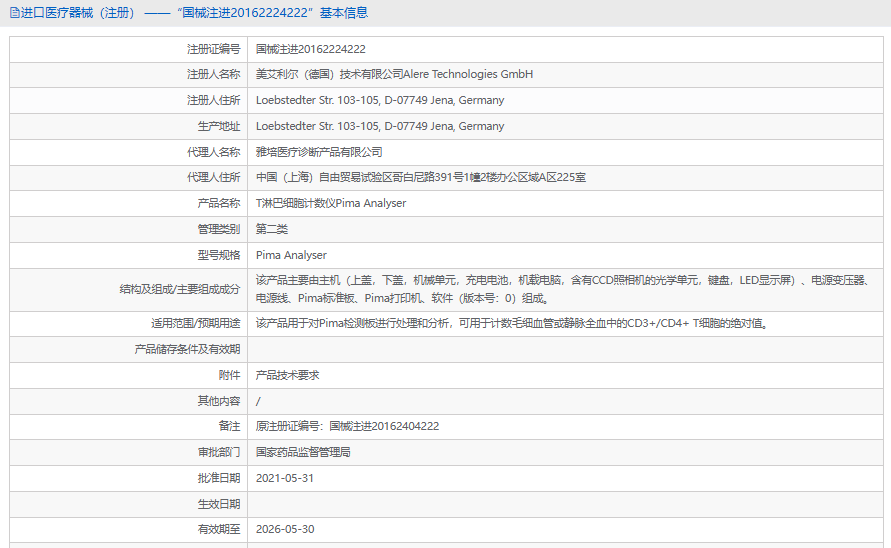The width and height of the screenshot is (891, 548).
Task: Click the label 批准日期
Action: click(219, 478)
